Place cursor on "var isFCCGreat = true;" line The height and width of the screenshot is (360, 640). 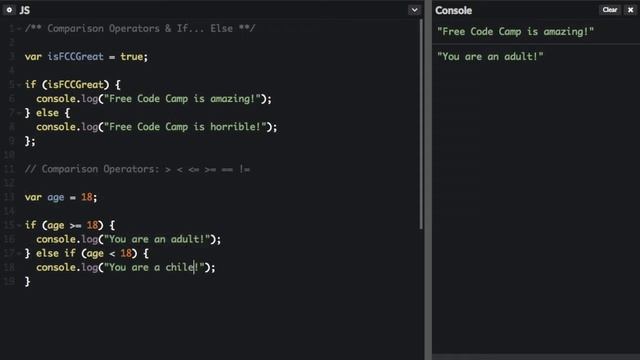point(86,57)
